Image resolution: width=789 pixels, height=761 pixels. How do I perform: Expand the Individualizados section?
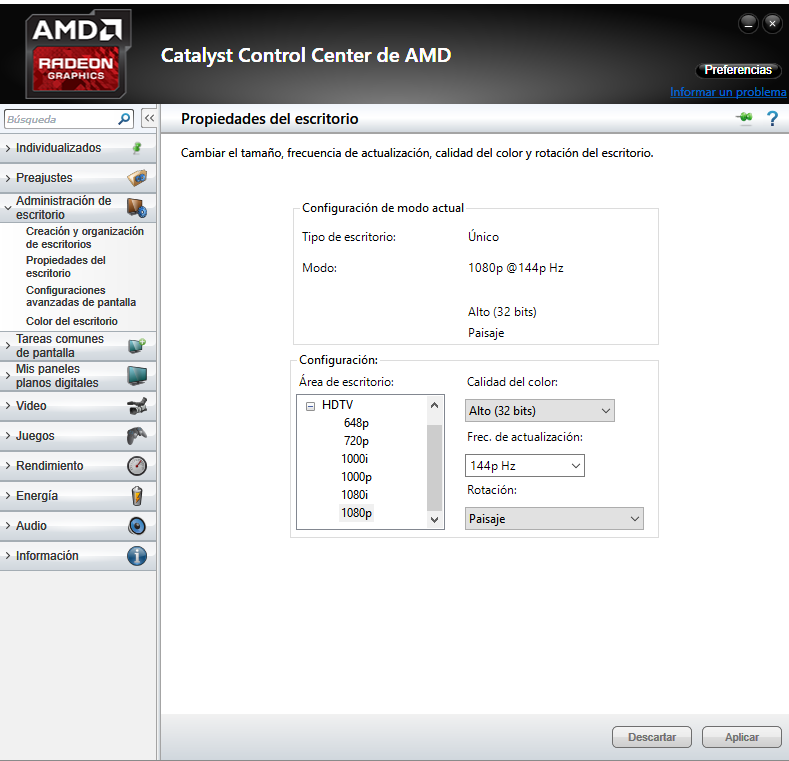8,148
